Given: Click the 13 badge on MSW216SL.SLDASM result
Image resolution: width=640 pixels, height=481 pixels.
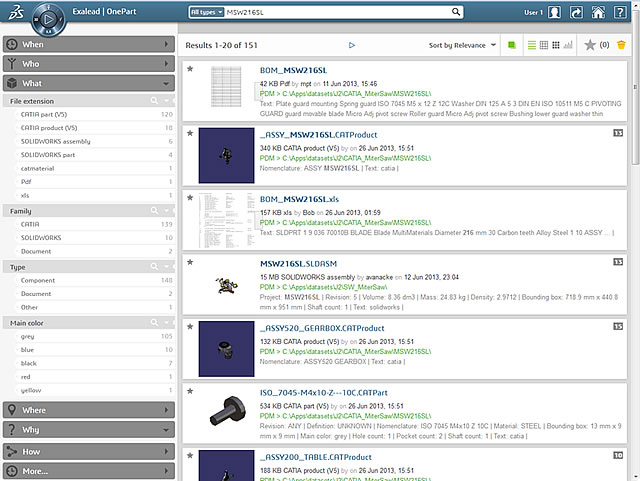Looking at the screenshot, I should 618,262.
